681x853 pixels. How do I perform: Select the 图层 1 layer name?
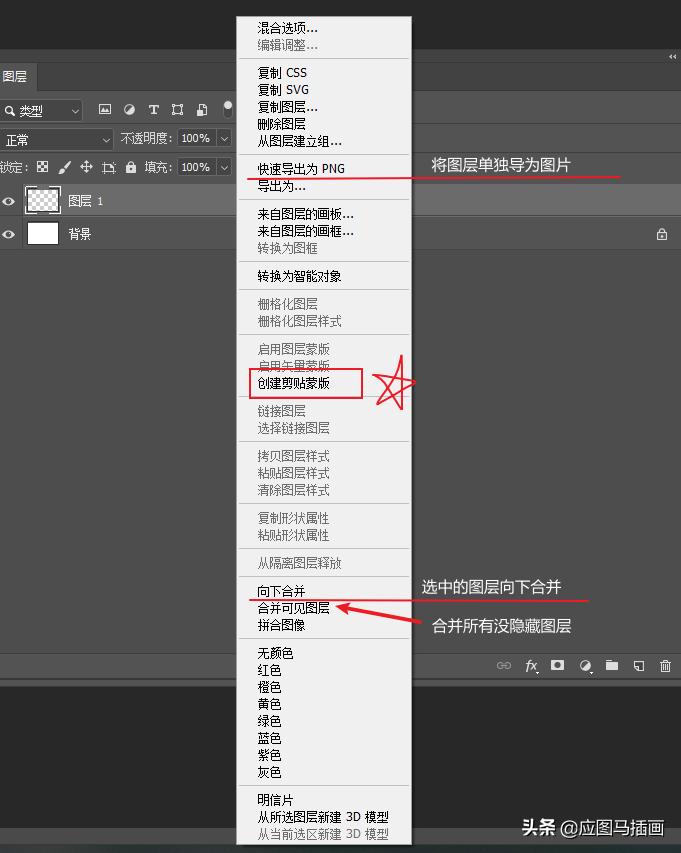(x=85, y=201)
